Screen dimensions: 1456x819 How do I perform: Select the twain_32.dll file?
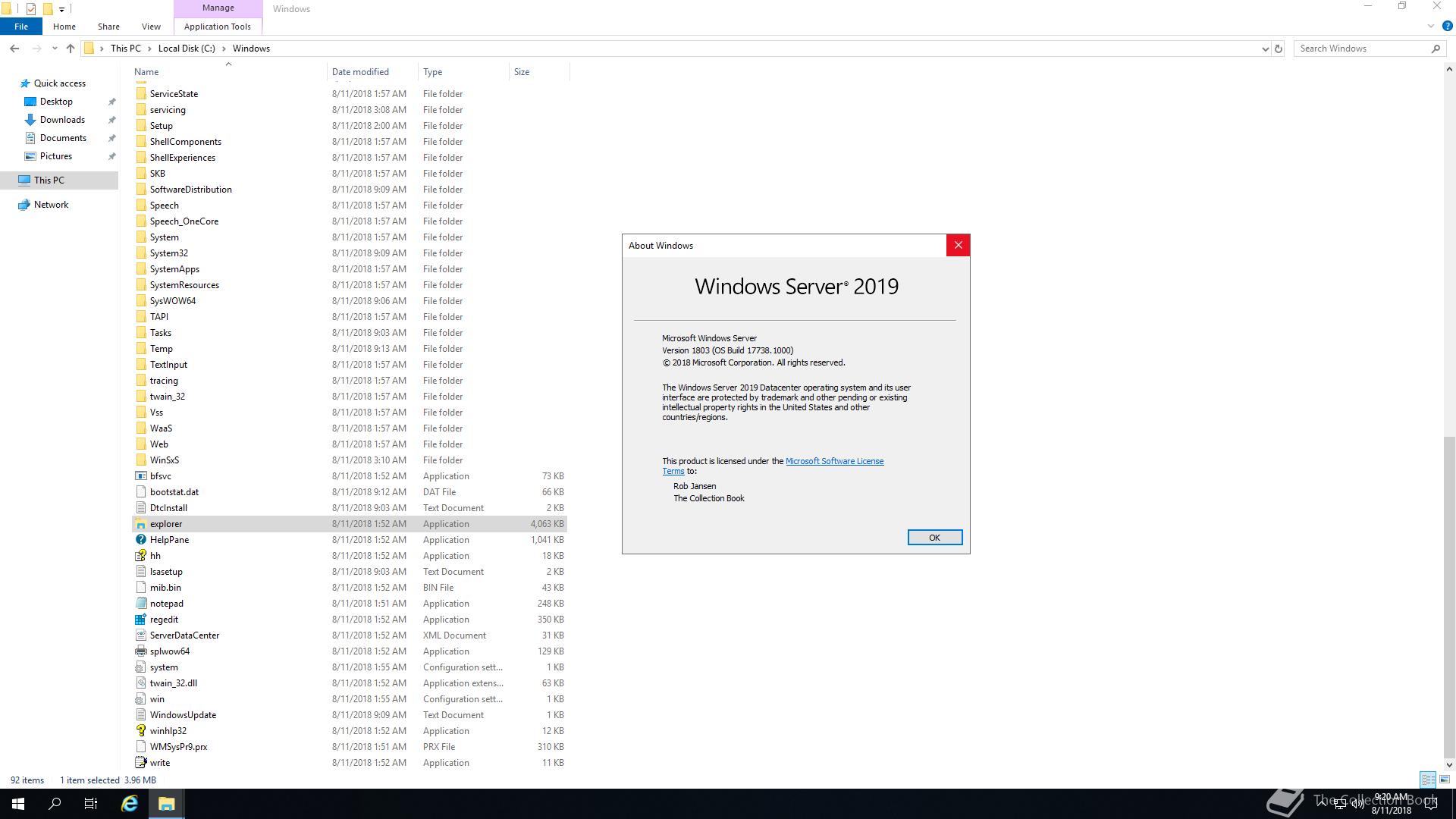[x=350, y=683]
